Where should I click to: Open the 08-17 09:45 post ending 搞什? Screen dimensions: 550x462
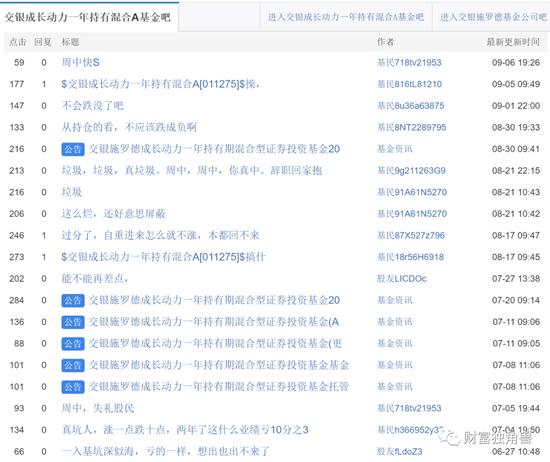163,257
